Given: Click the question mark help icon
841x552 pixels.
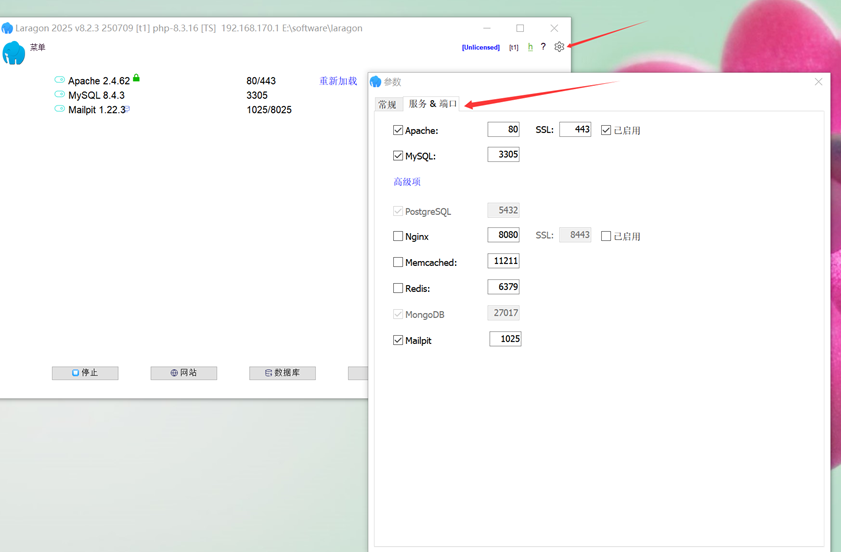Looking at the screenshot, I should pyautogui.click(x=543, y=47).
